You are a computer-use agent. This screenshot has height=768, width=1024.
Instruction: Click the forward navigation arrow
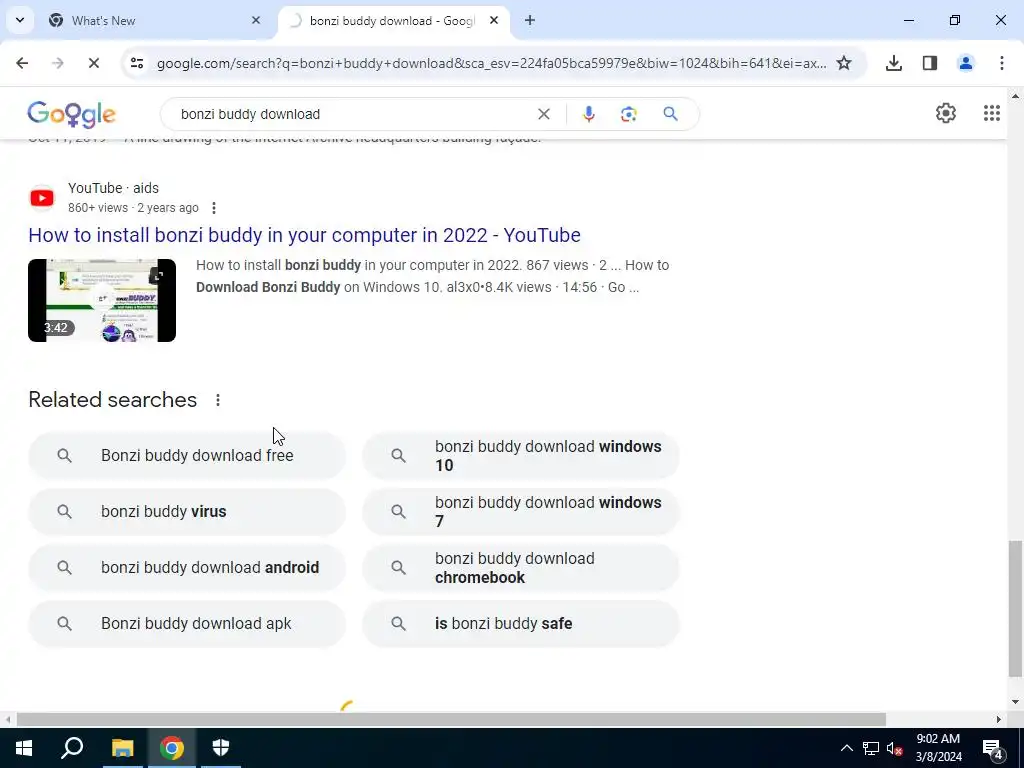57,63
